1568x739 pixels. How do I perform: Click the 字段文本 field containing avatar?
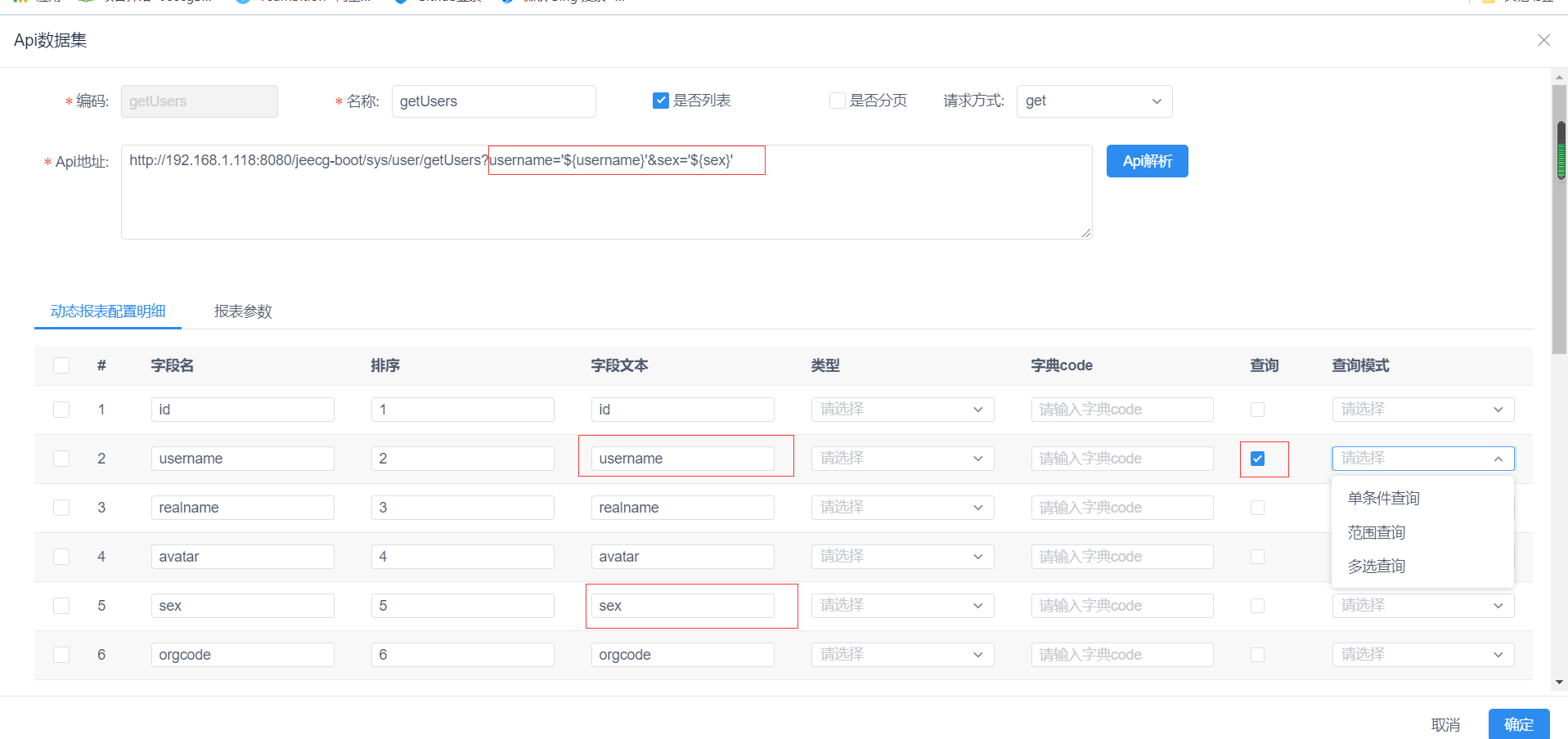[682, 557]
